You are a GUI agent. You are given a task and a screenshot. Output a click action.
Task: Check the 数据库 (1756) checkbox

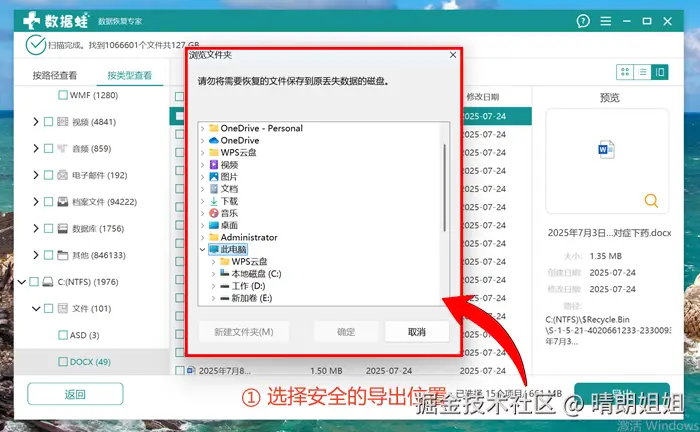pyautogui.click(x=48, y=228)
